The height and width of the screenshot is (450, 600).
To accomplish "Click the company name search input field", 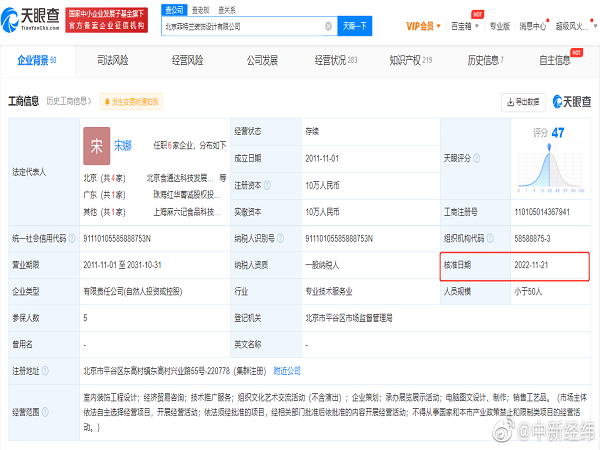I will 240,27.
